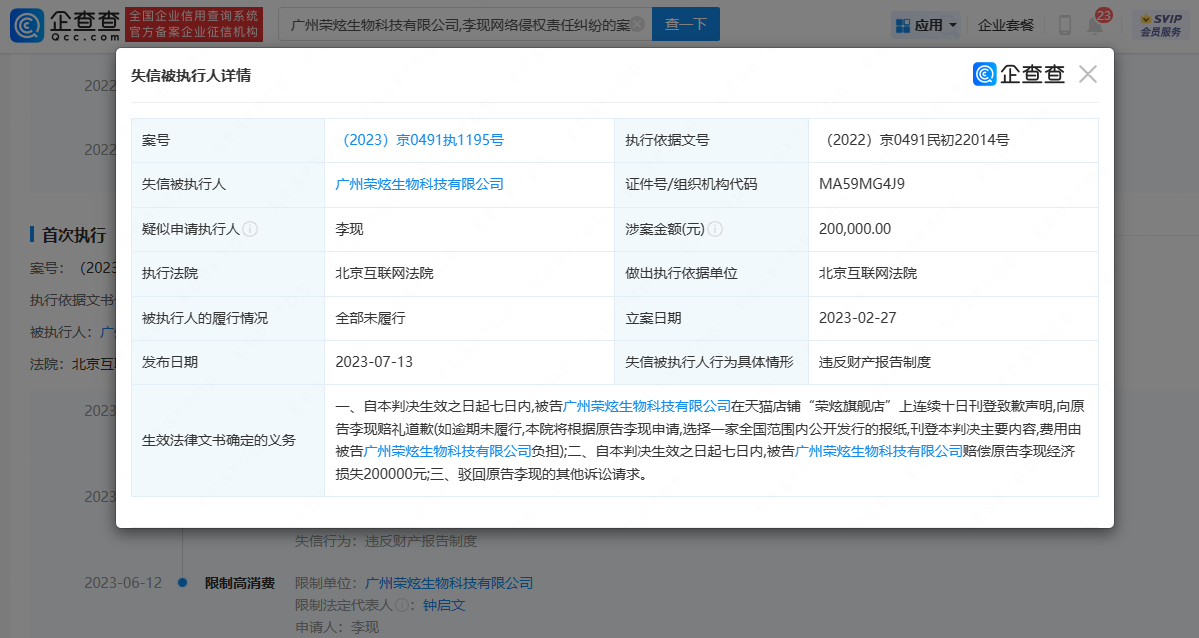The image size is (1199, 638).
Task: Show info tooltip beside 疑似申请执行人
Action: coord(250,229)
